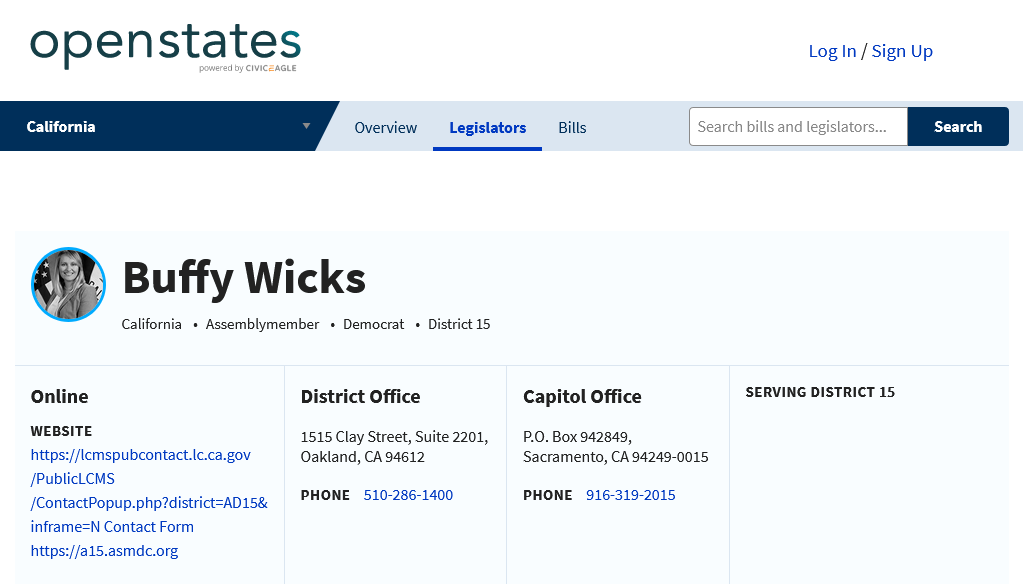Viewport: 1023px width, 584px height.
Task: Switch to the Legislators tab
Action: point(487,127)
